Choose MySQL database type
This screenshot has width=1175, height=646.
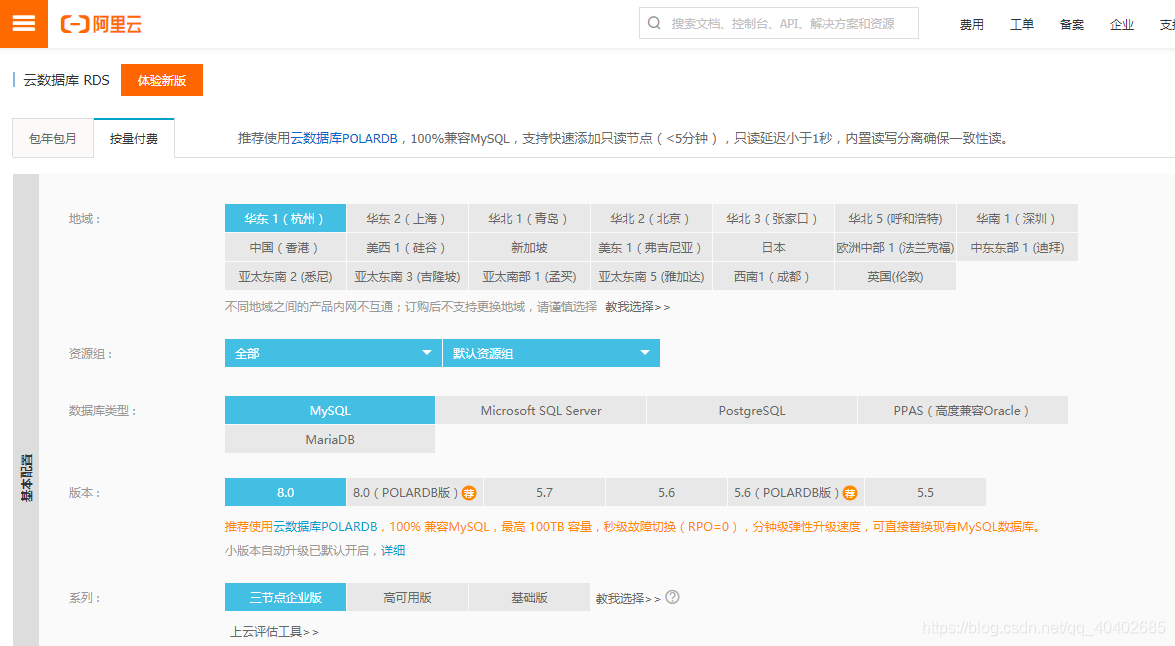click(330, 410)
